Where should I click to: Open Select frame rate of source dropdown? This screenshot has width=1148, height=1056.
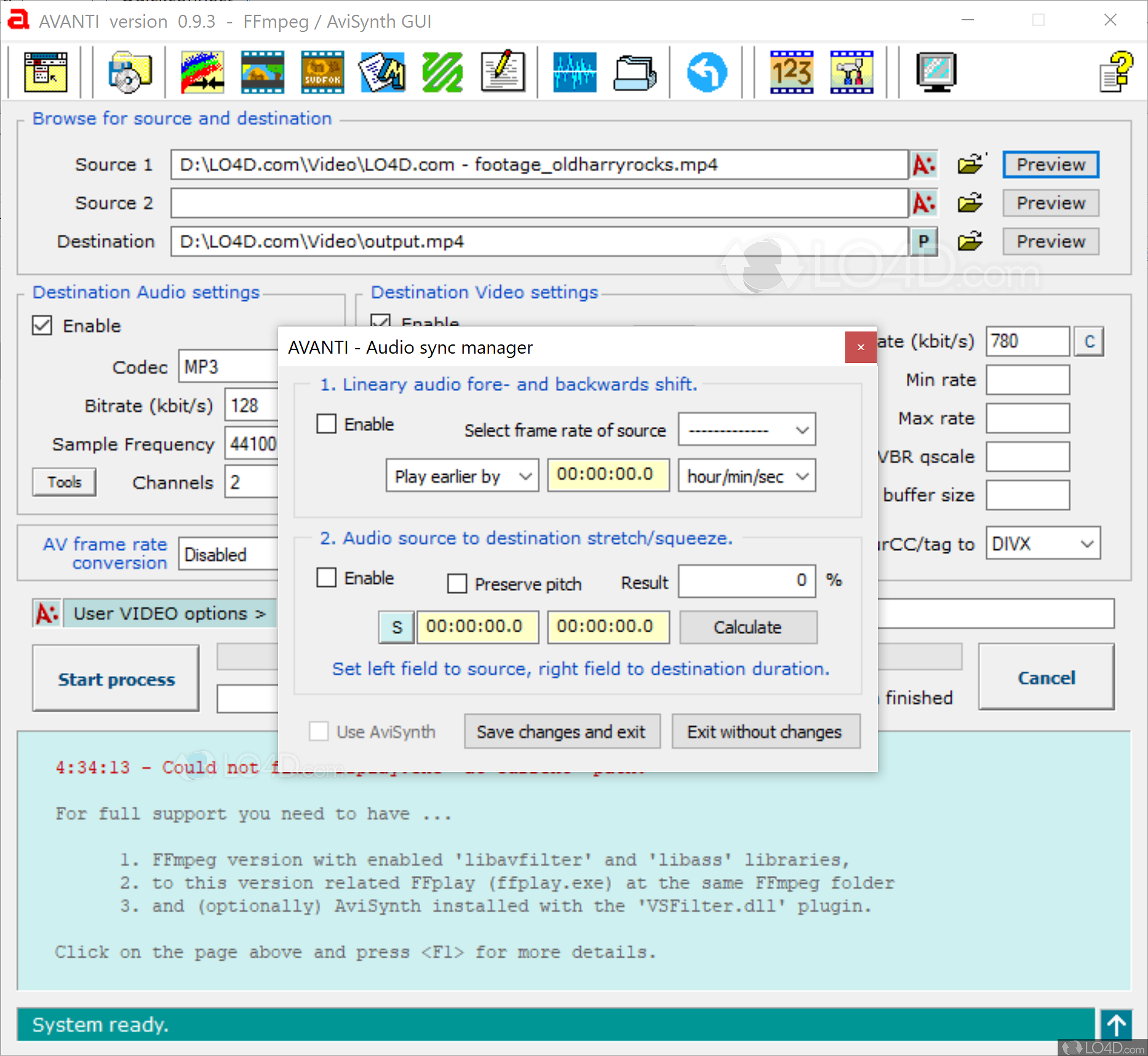(747, 429)
